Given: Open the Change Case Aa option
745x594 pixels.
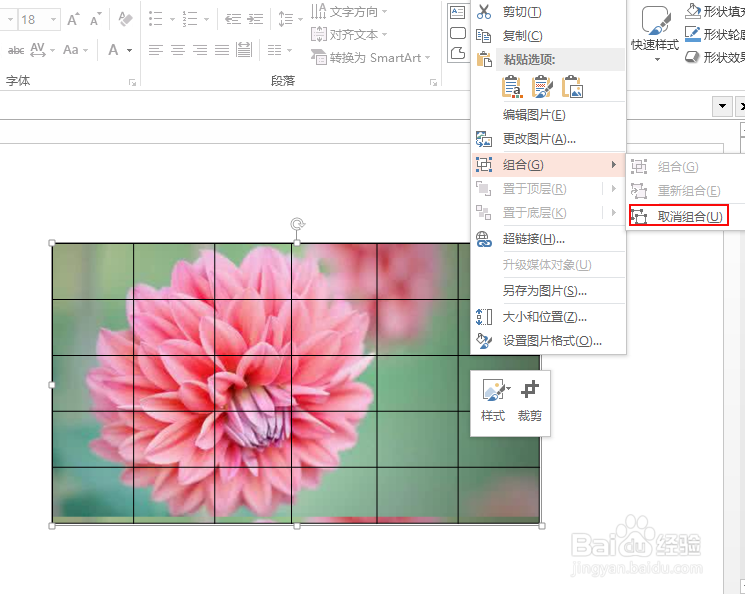Looking at the screenshot, I should tap(70, 49).
